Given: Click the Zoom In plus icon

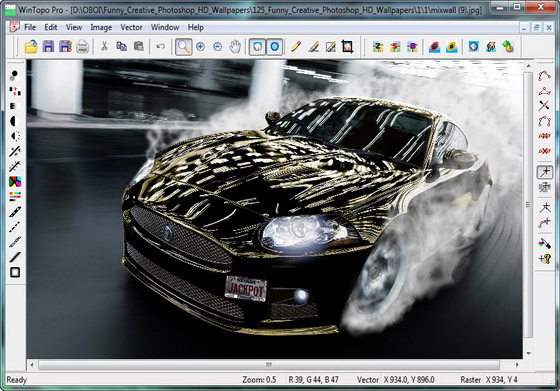Looking at the screenshot, I should pyautogui.click(x=200, y=47).
